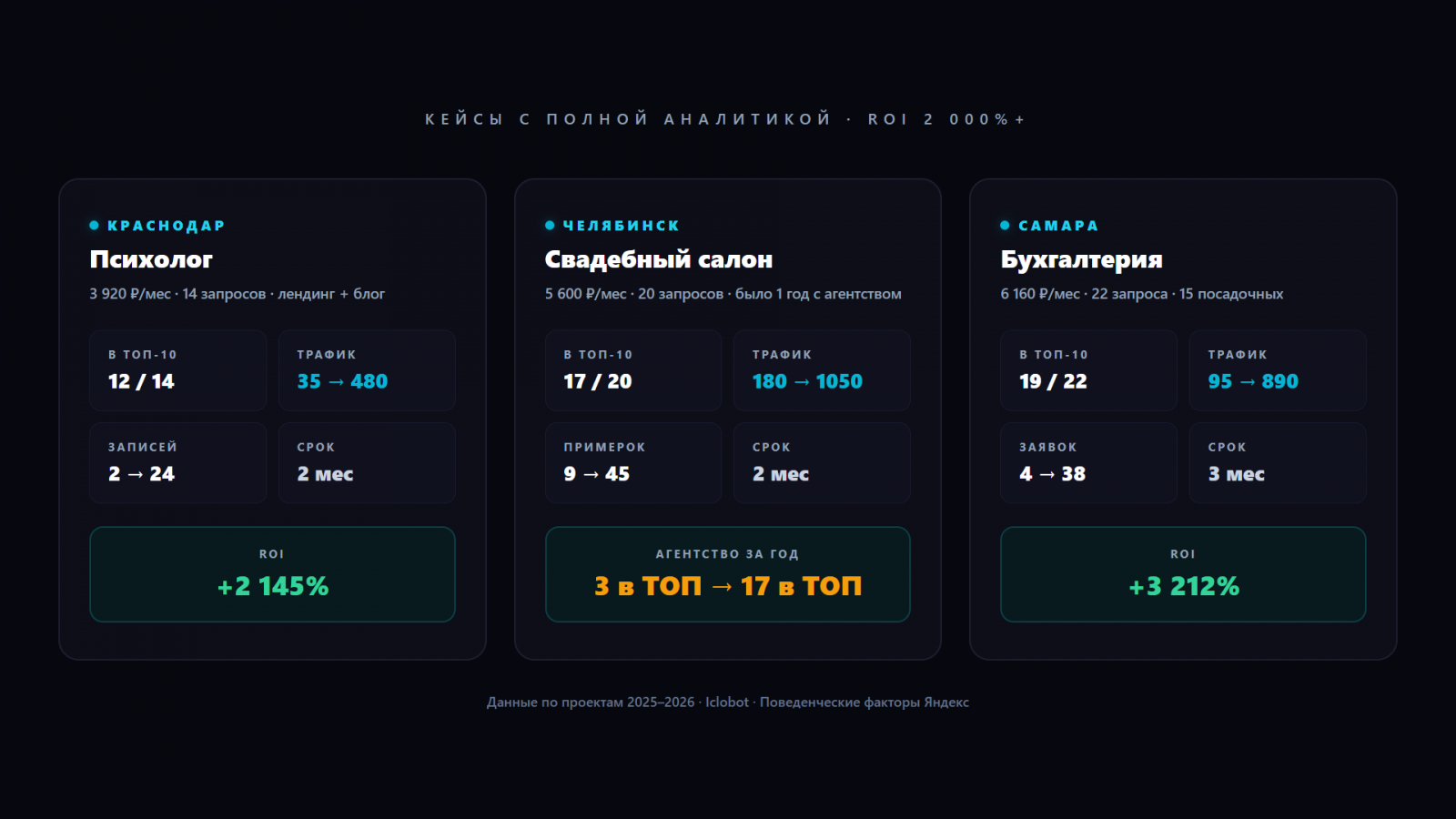
Task: Click the cyan dot beside Челябинск
Action: coord(550,226)
